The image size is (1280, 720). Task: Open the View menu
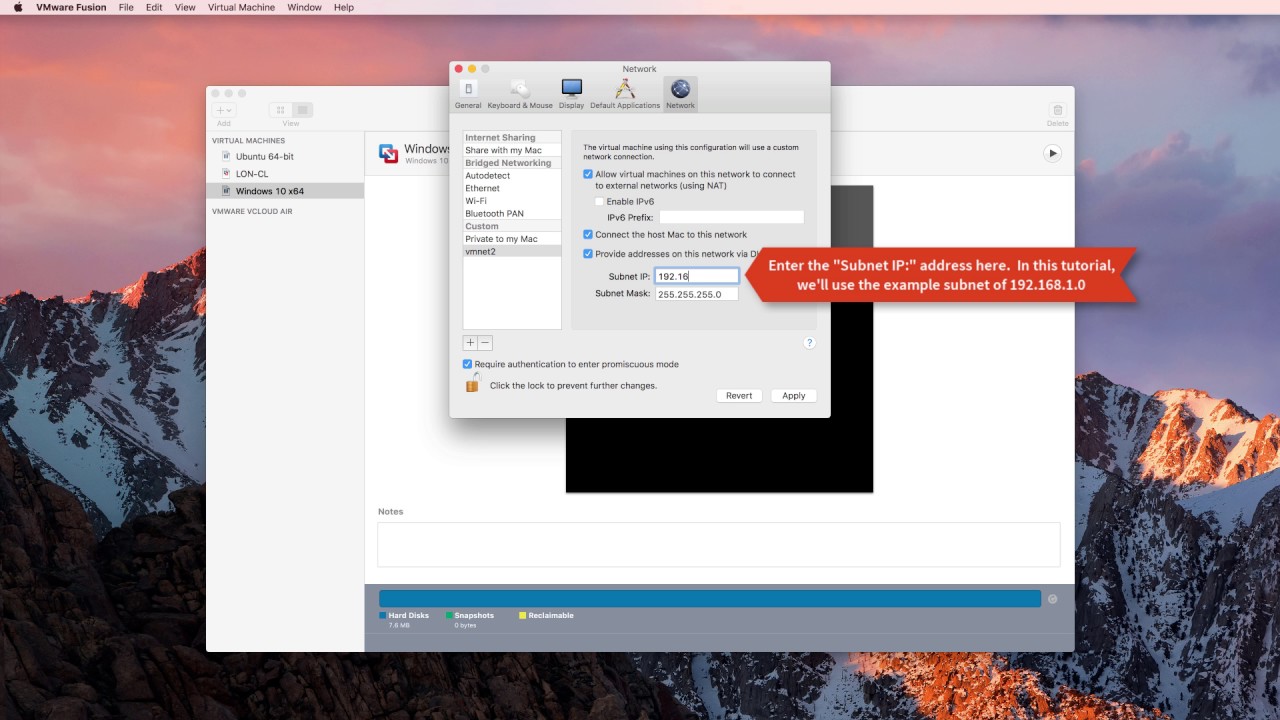point(185,7)
